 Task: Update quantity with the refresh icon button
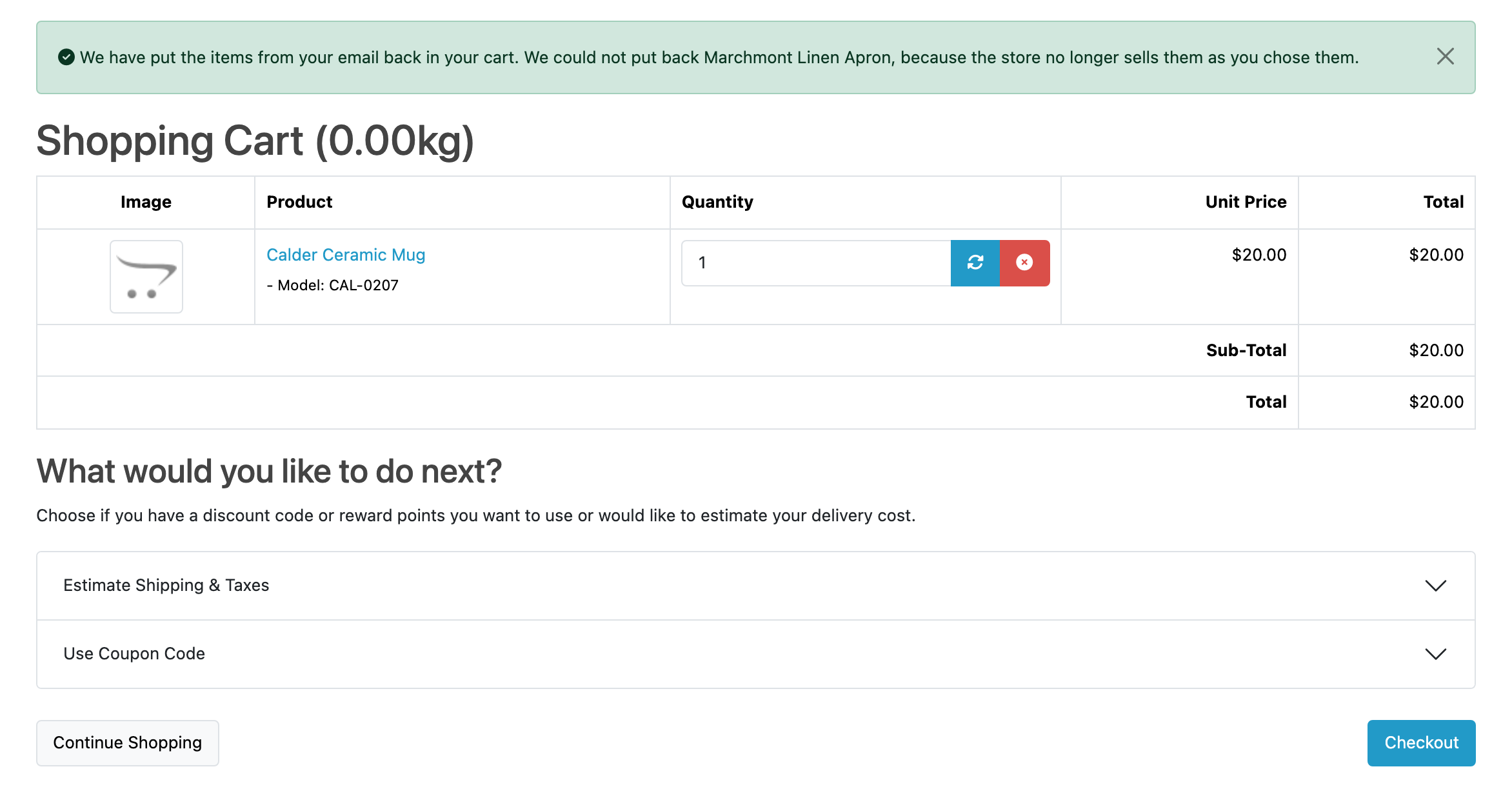975,263
